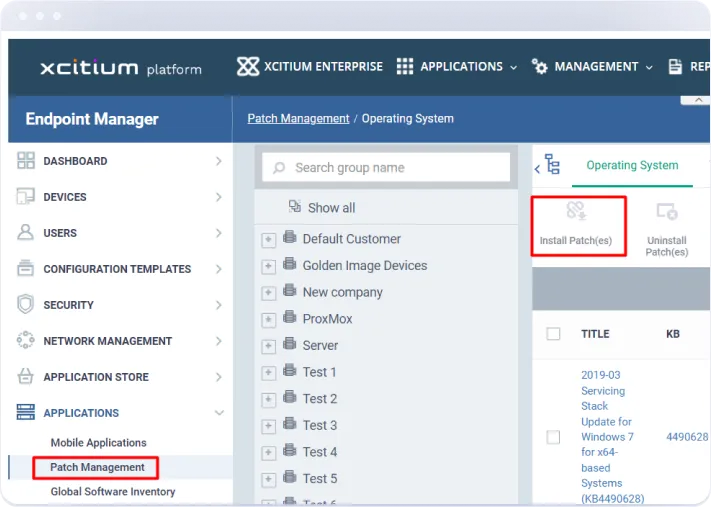Open Patch Management in the sidebar

click(97, 467)
